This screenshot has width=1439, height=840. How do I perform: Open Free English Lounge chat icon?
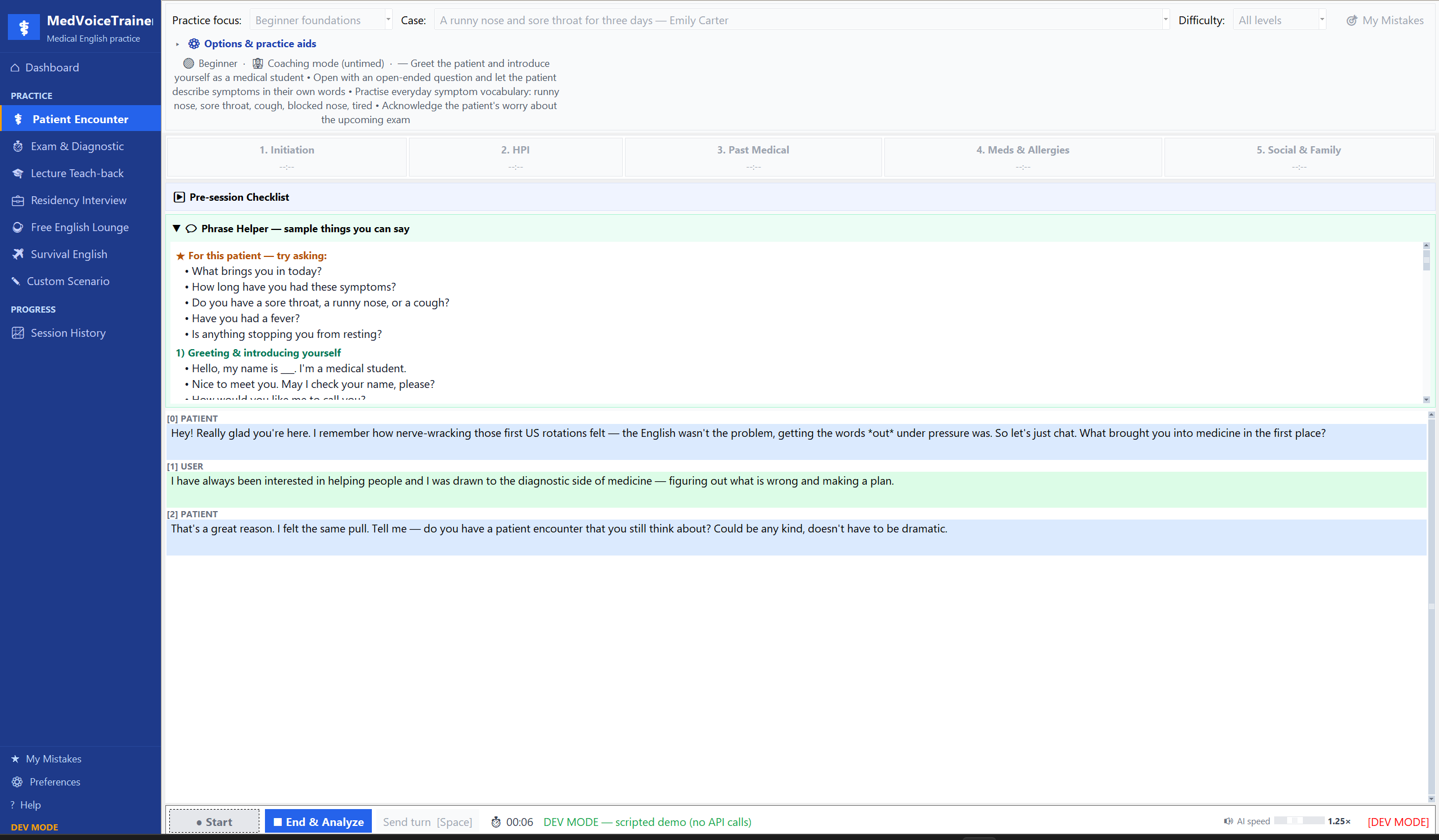pos(17,227)
